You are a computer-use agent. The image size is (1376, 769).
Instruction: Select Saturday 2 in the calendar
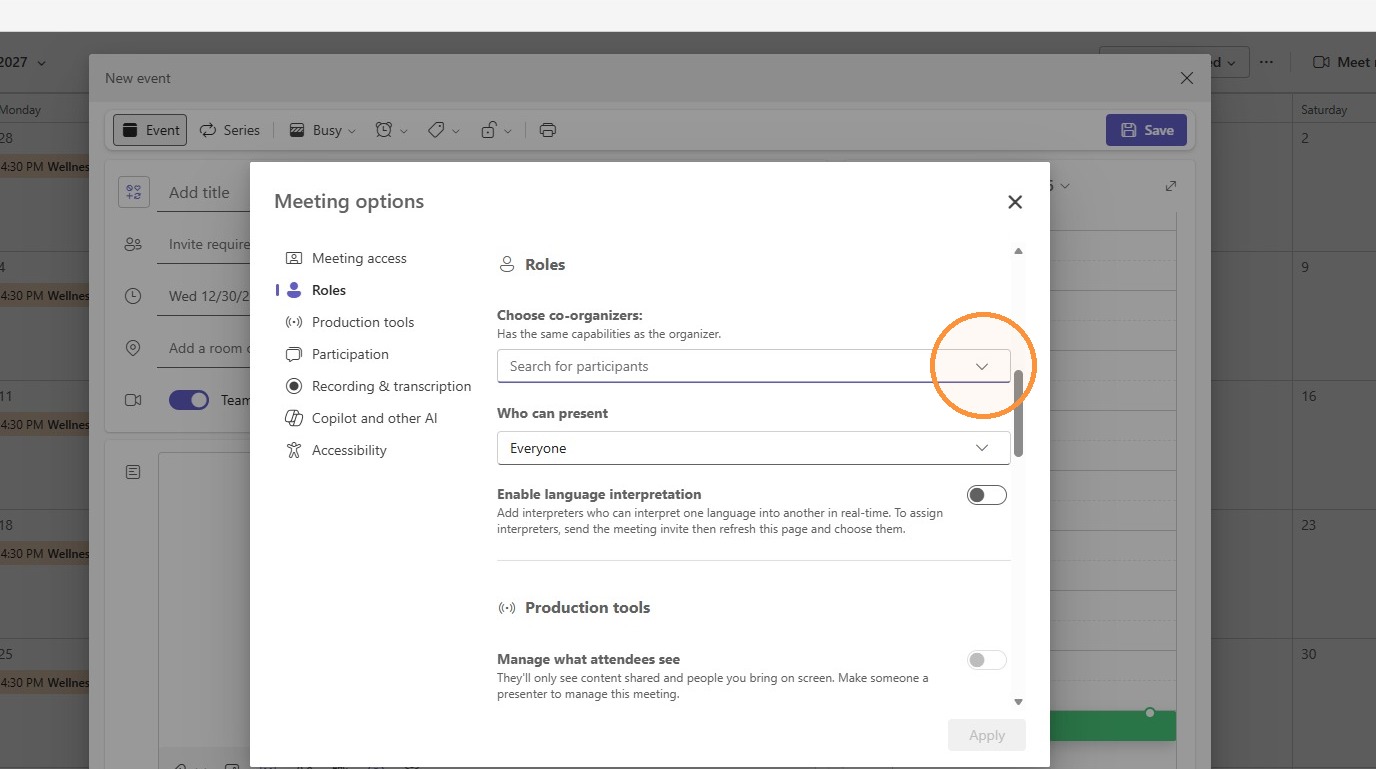tap(1334, 186)
